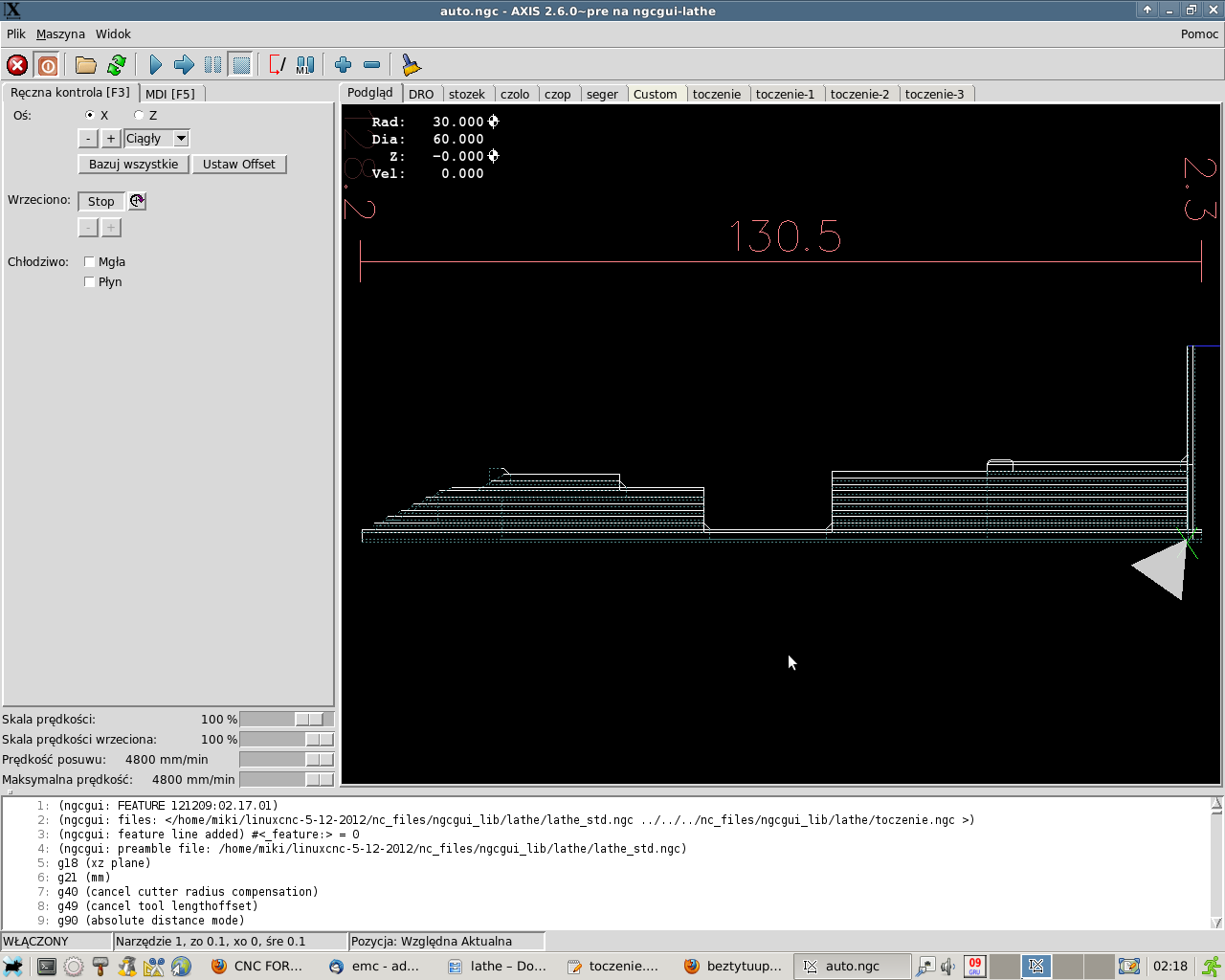Click the green running man logout icon
The image size is (1225, 980).
pos(1212,967)
